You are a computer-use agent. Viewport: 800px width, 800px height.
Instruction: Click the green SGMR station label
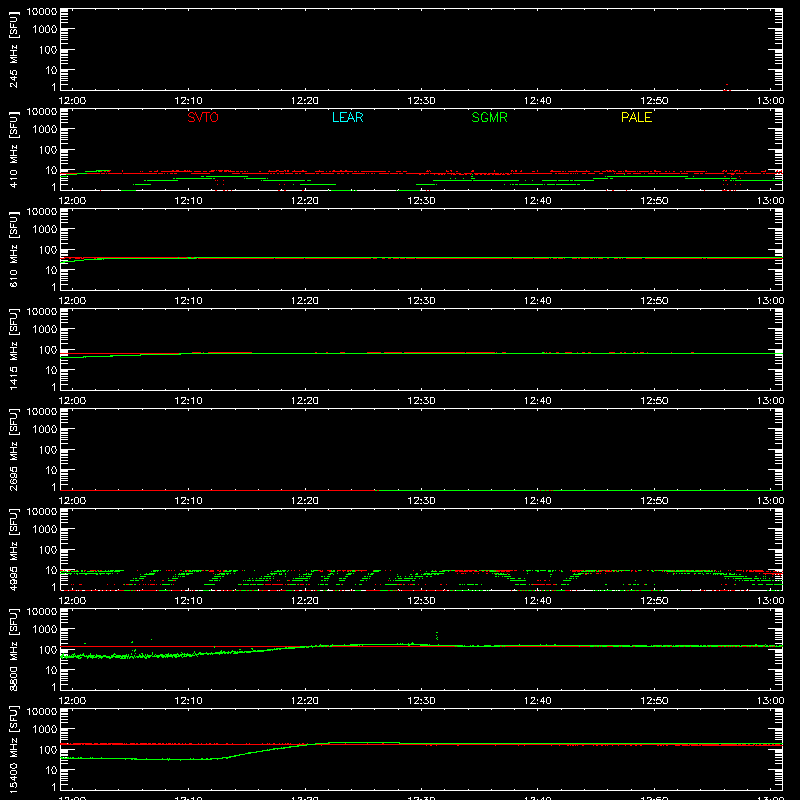(x=489, y=117)
